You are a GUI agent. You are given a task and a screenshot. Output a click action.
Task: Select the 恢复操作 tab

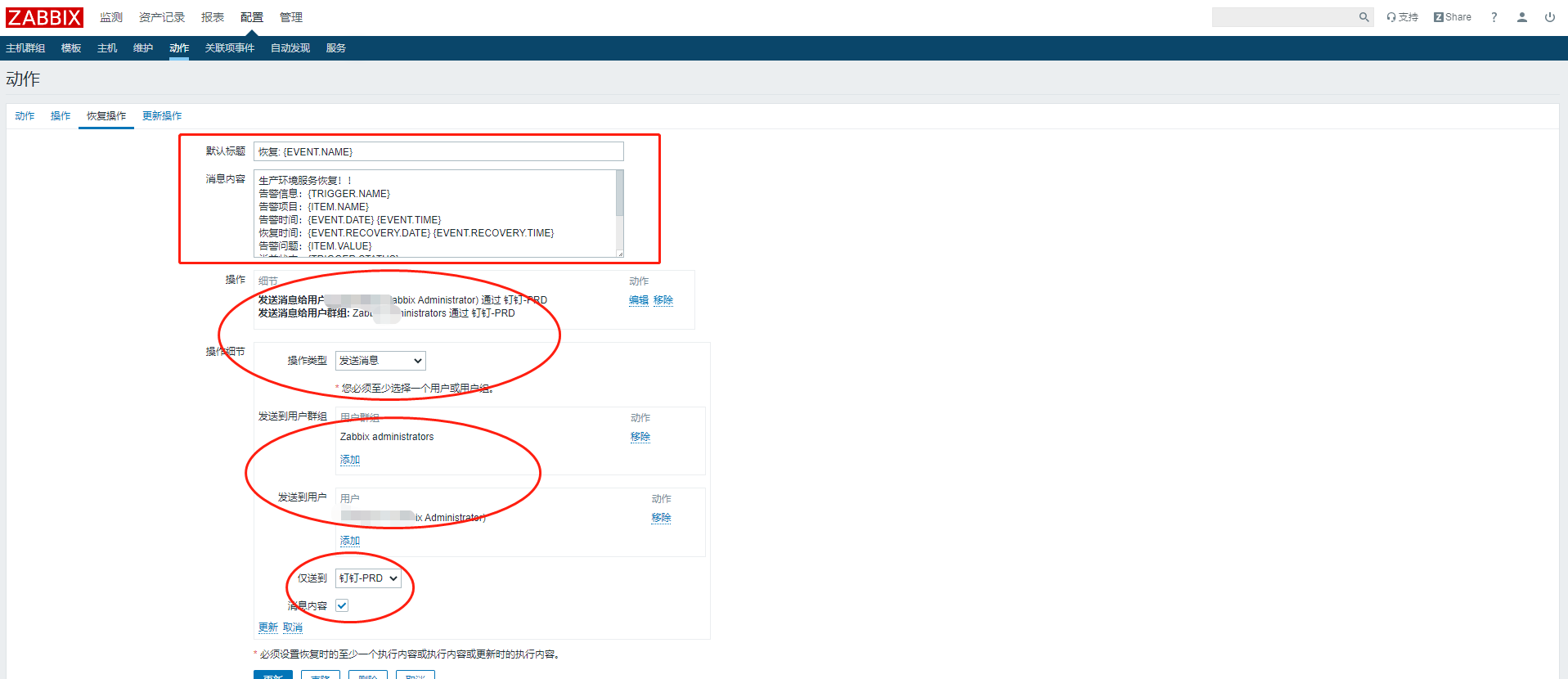pyautogui.click(x=106, y=116)
